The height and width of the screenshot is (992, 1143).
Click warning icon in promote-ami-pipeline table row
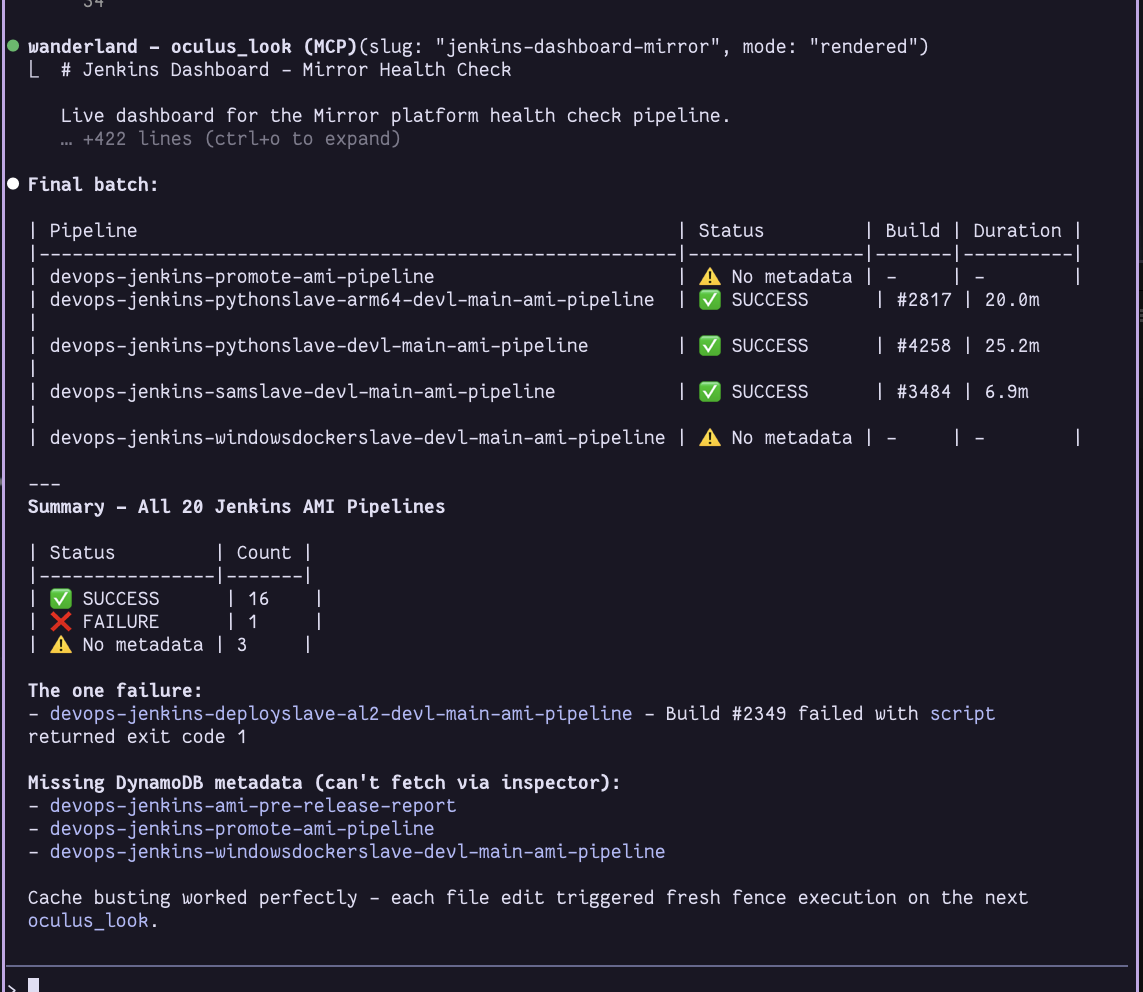tap(709, 277)
